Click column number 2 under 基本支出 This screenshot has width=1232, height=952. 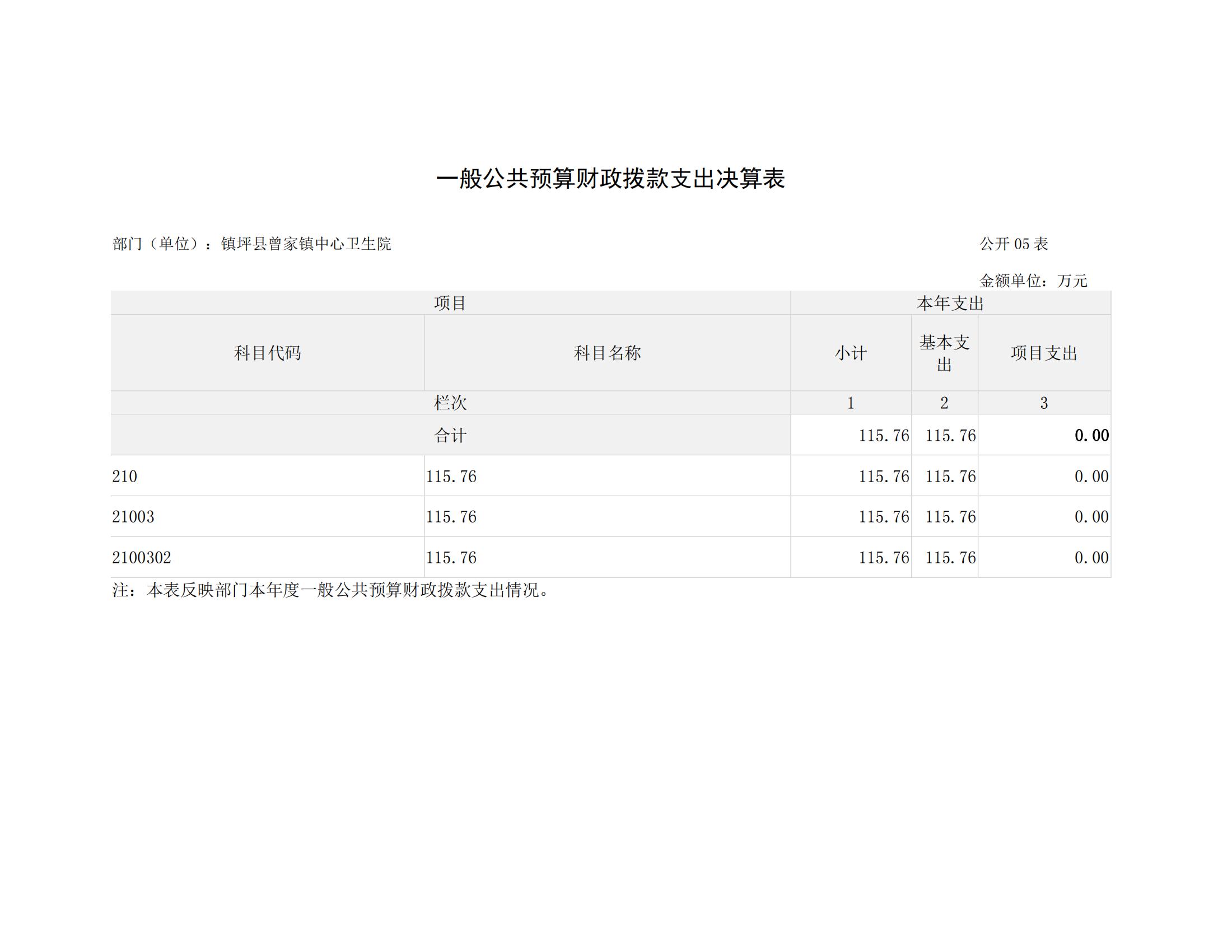tap(944, 403)
